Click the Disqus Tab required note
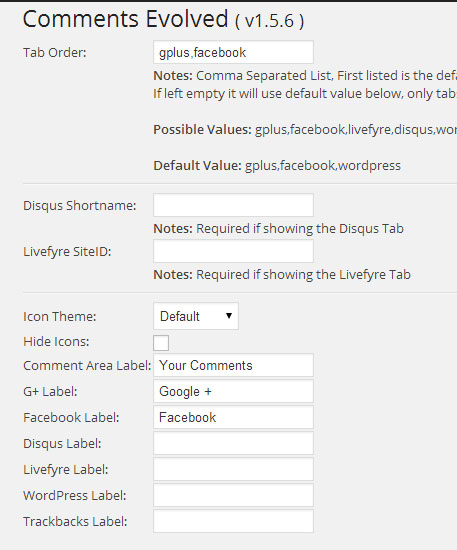This screenshot has height=550, width=457. point(278,229)
